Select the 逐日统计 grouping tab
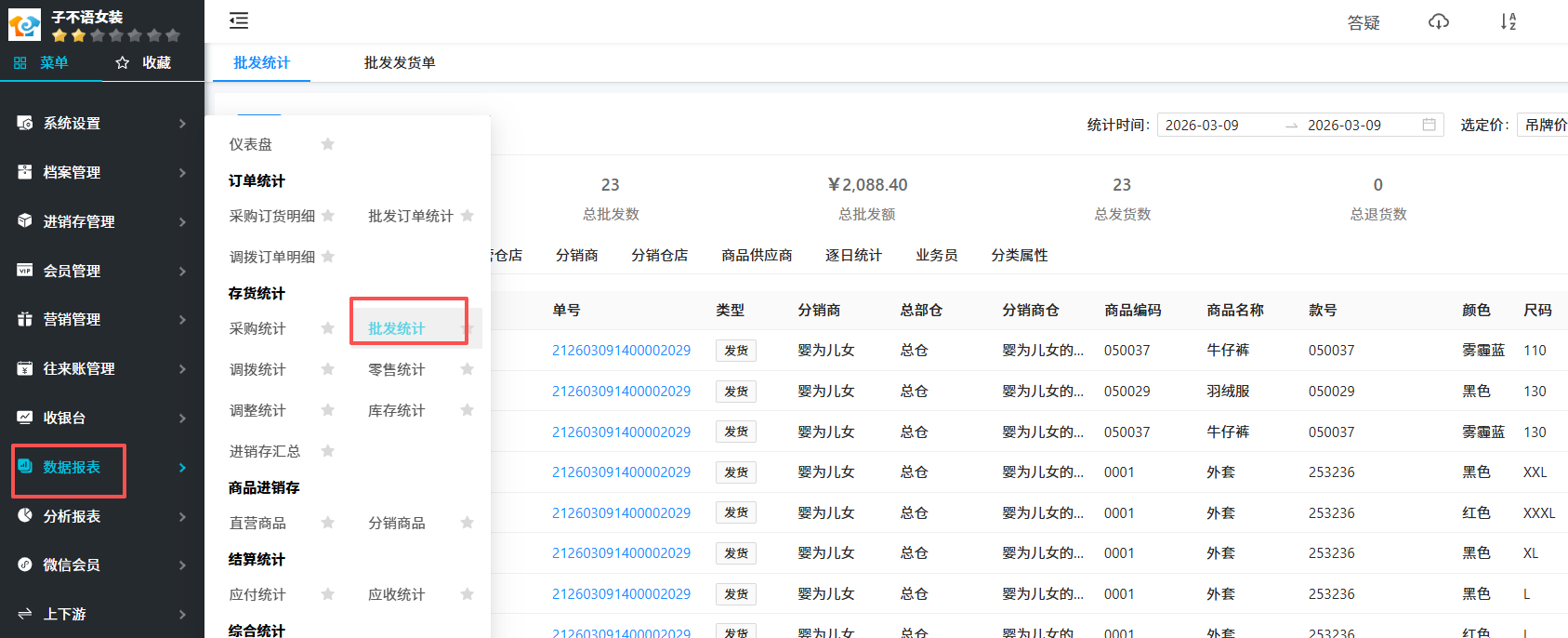The width and height of the screenshot is (1568, 638). point(853,255)
